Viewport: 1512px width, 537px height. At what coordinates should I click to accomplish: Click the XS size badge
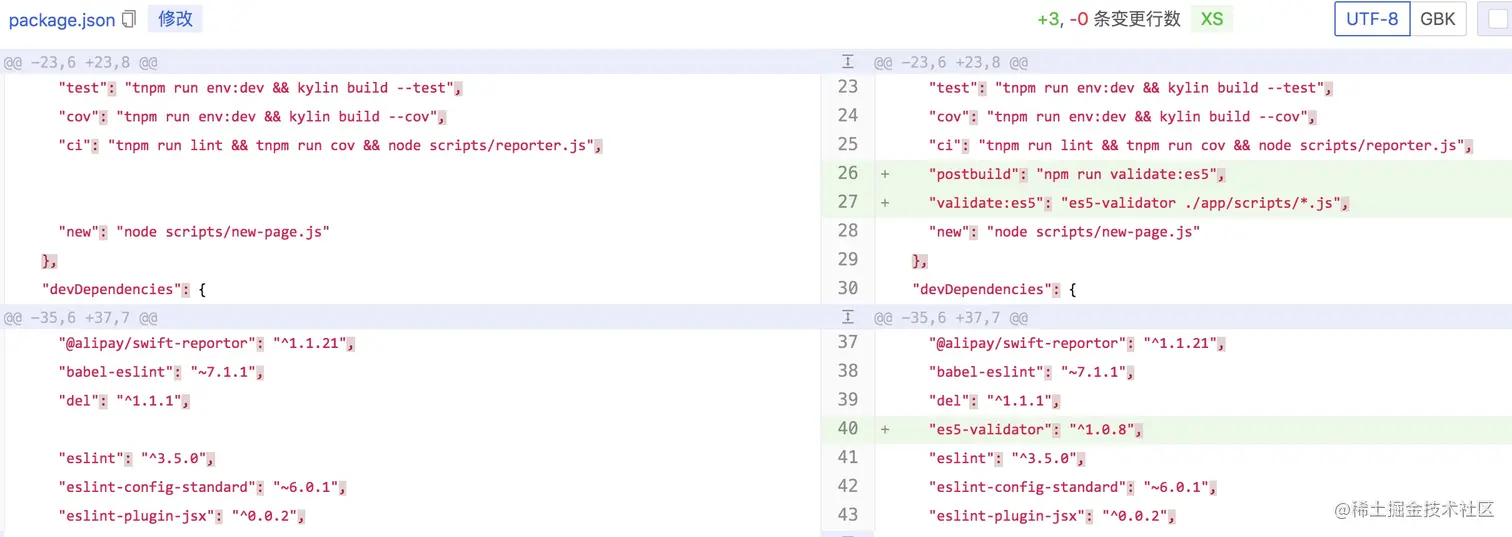coord(1212,19)
